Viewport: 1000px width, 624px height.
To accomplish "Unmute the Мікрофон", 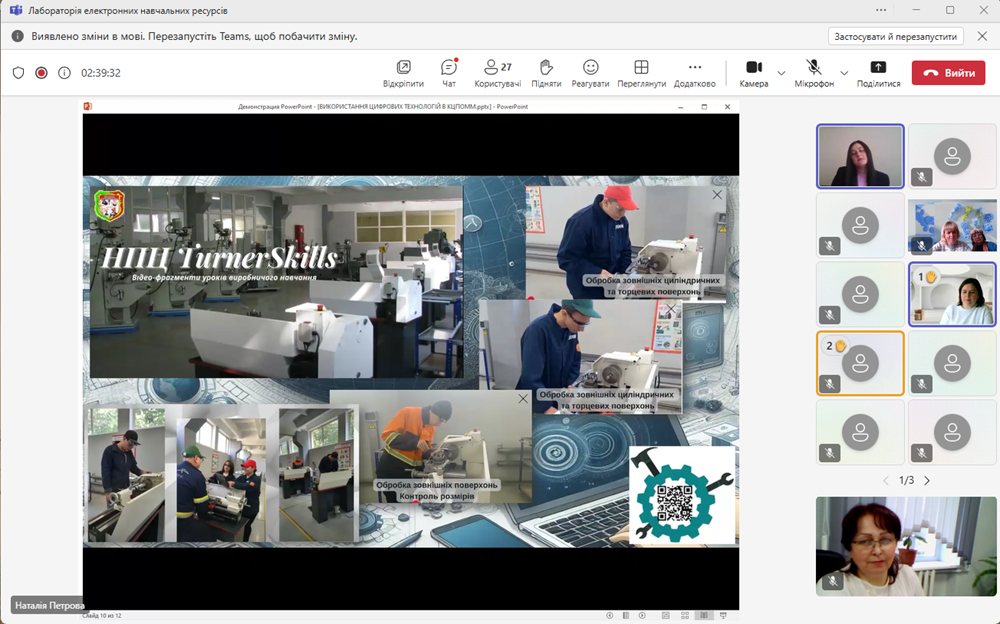I will coord(814,72).
